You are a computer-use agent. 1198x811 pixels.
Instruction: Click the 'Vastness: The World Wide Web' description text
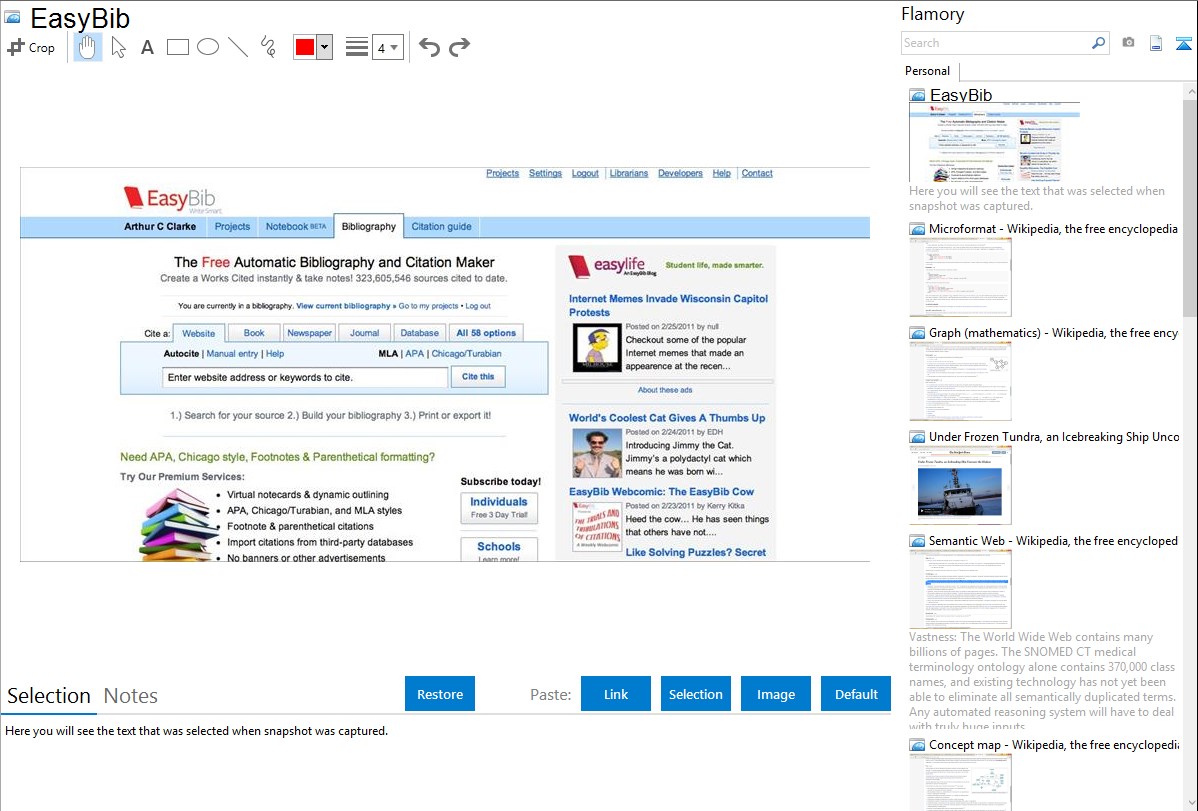point(1042,682)
